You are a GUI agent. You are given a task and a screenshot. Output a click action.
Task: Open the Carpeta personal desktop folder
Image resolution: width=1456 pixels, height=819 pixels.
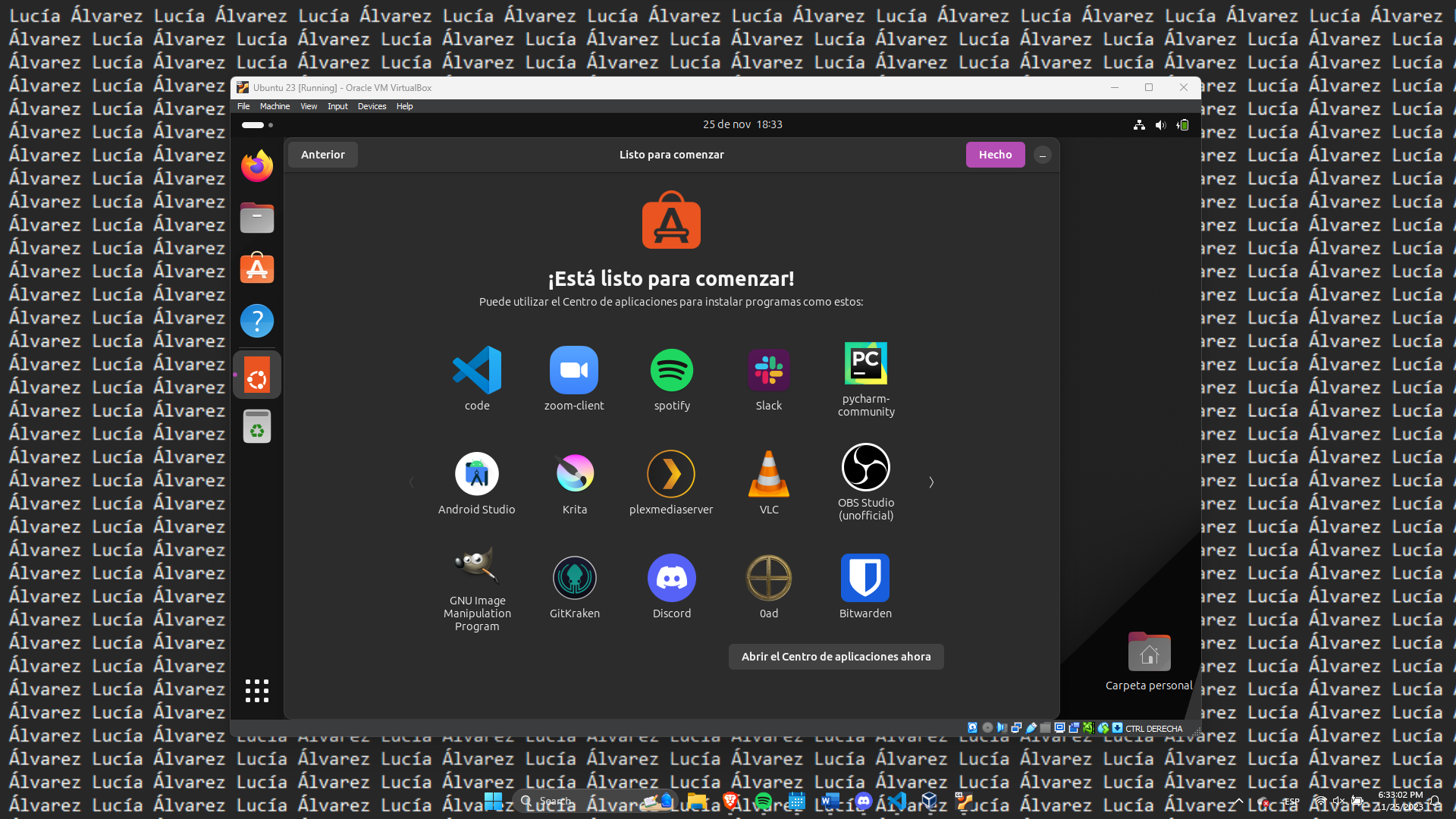pos(1149,652)
